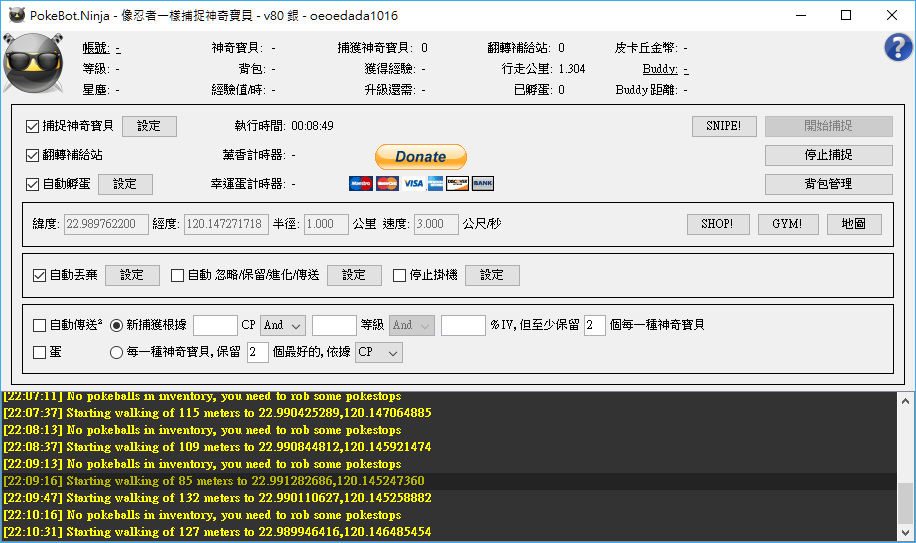Click 設定 button next to 自動孵蛋

tap(125, 185)
